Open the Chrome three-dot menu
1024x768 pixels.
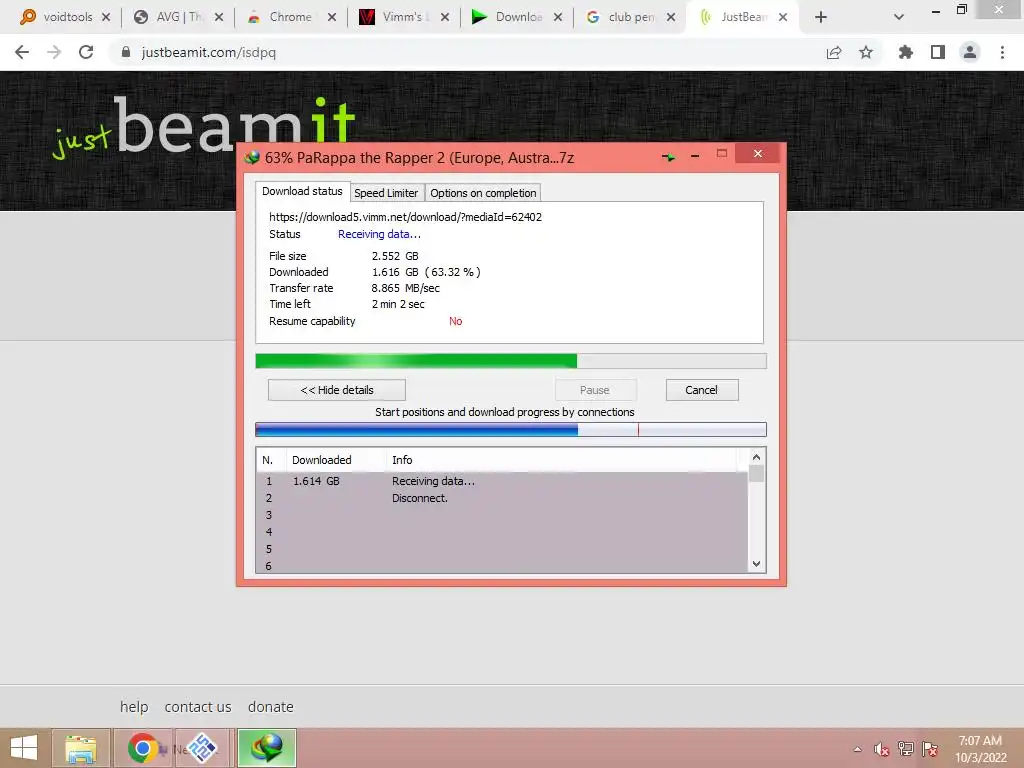1002,52
